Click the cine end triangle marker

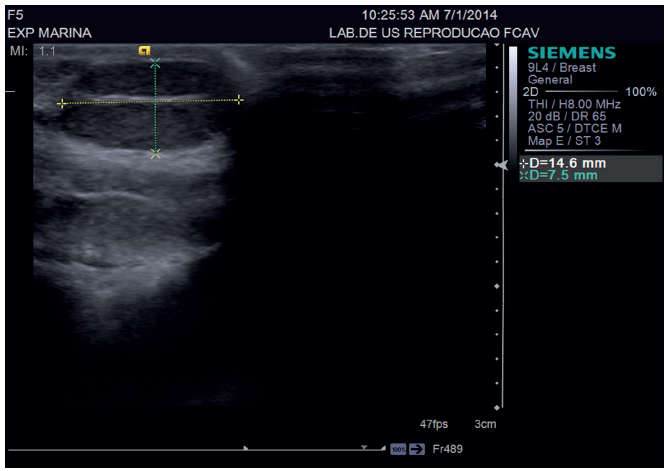380,449
